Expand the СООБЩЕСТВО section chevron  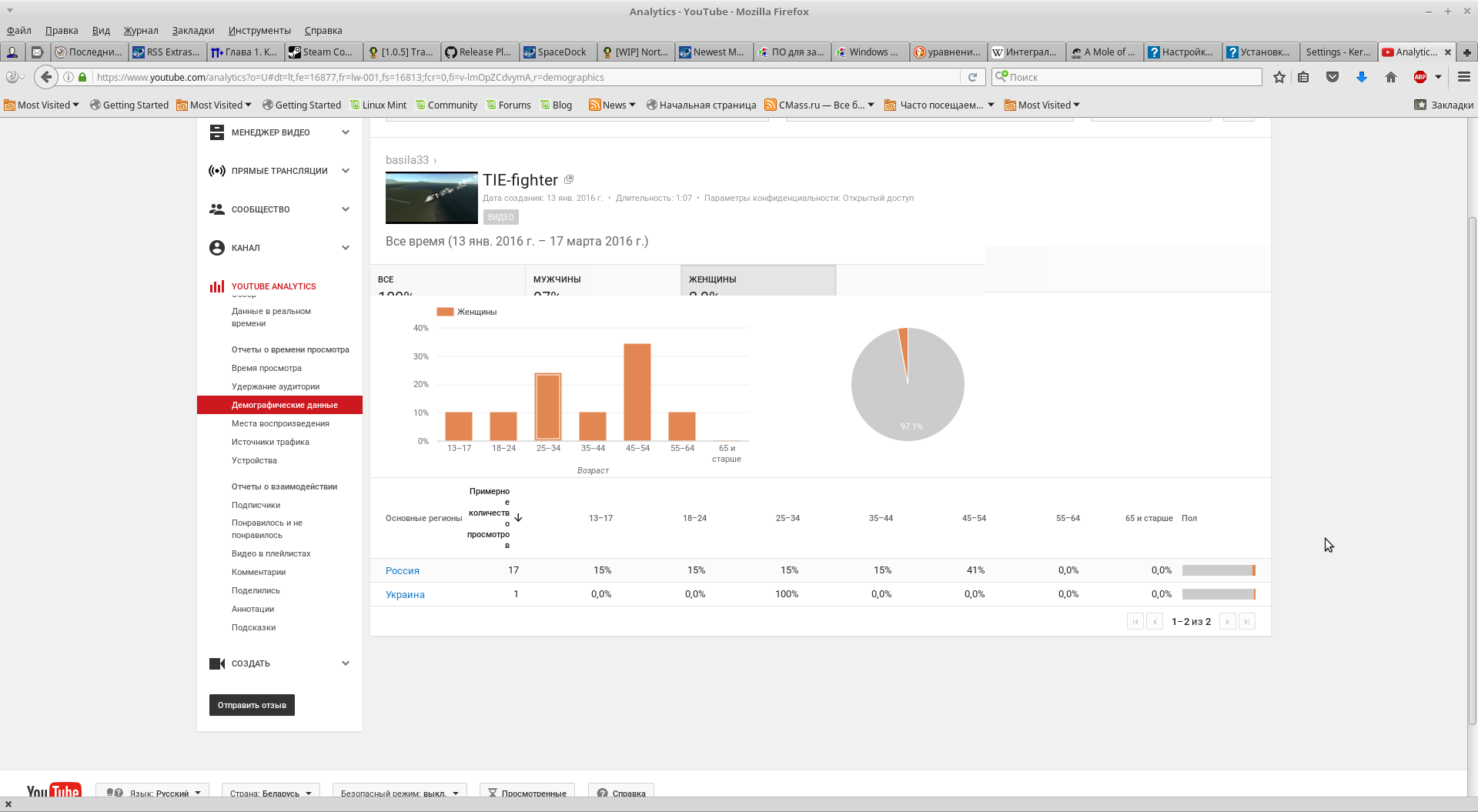(x=346, y=209)
